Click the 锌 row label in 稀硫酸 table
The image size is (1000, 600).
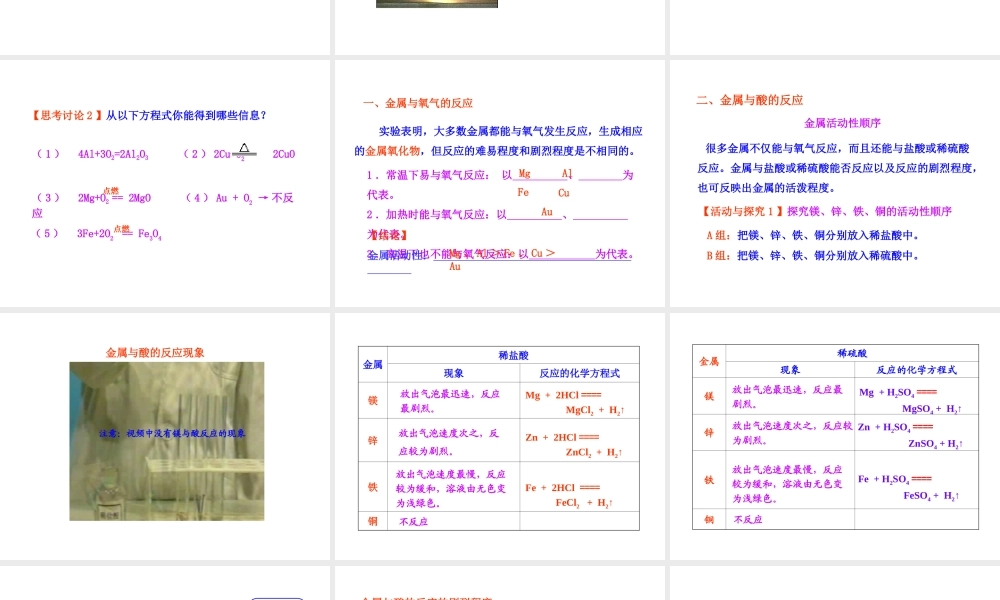pos(709,433)
